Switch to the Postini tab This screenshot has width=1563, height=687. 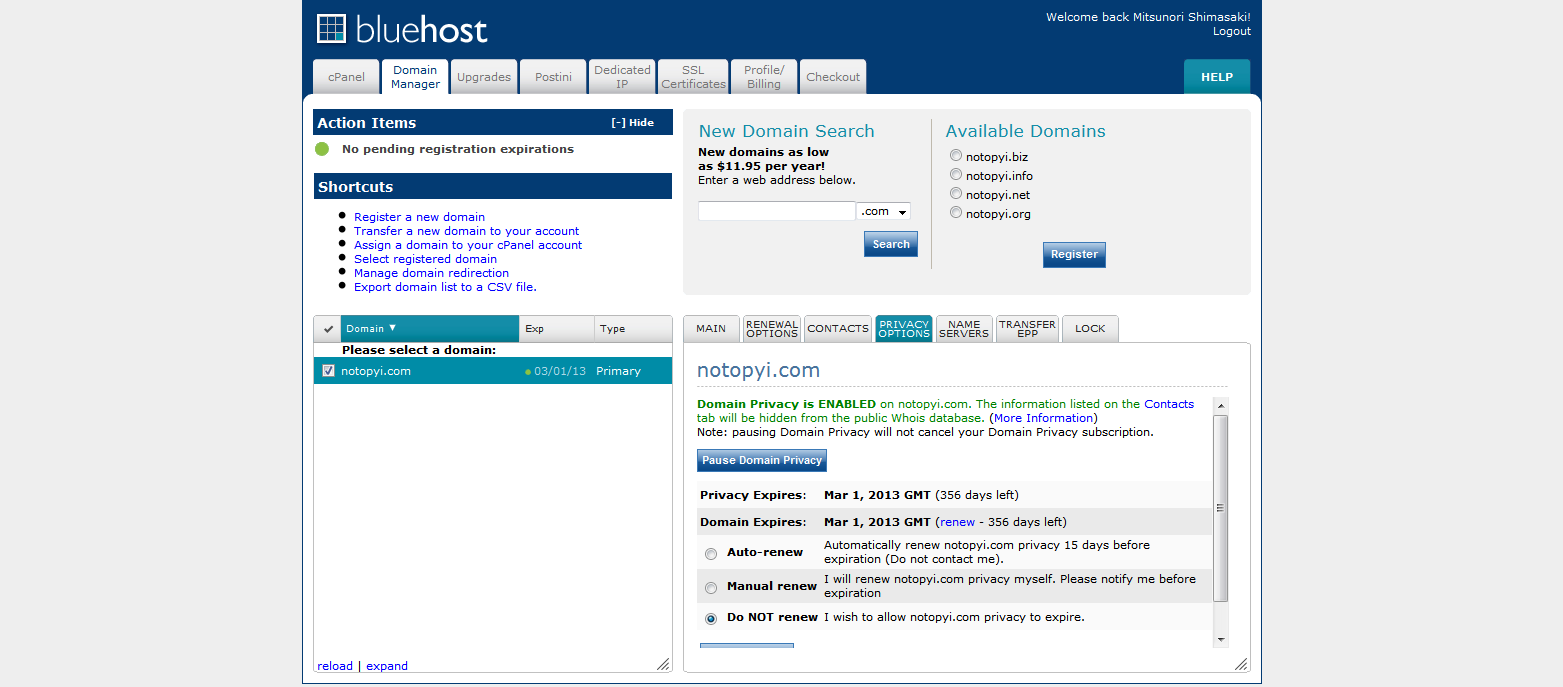[553, 77]
